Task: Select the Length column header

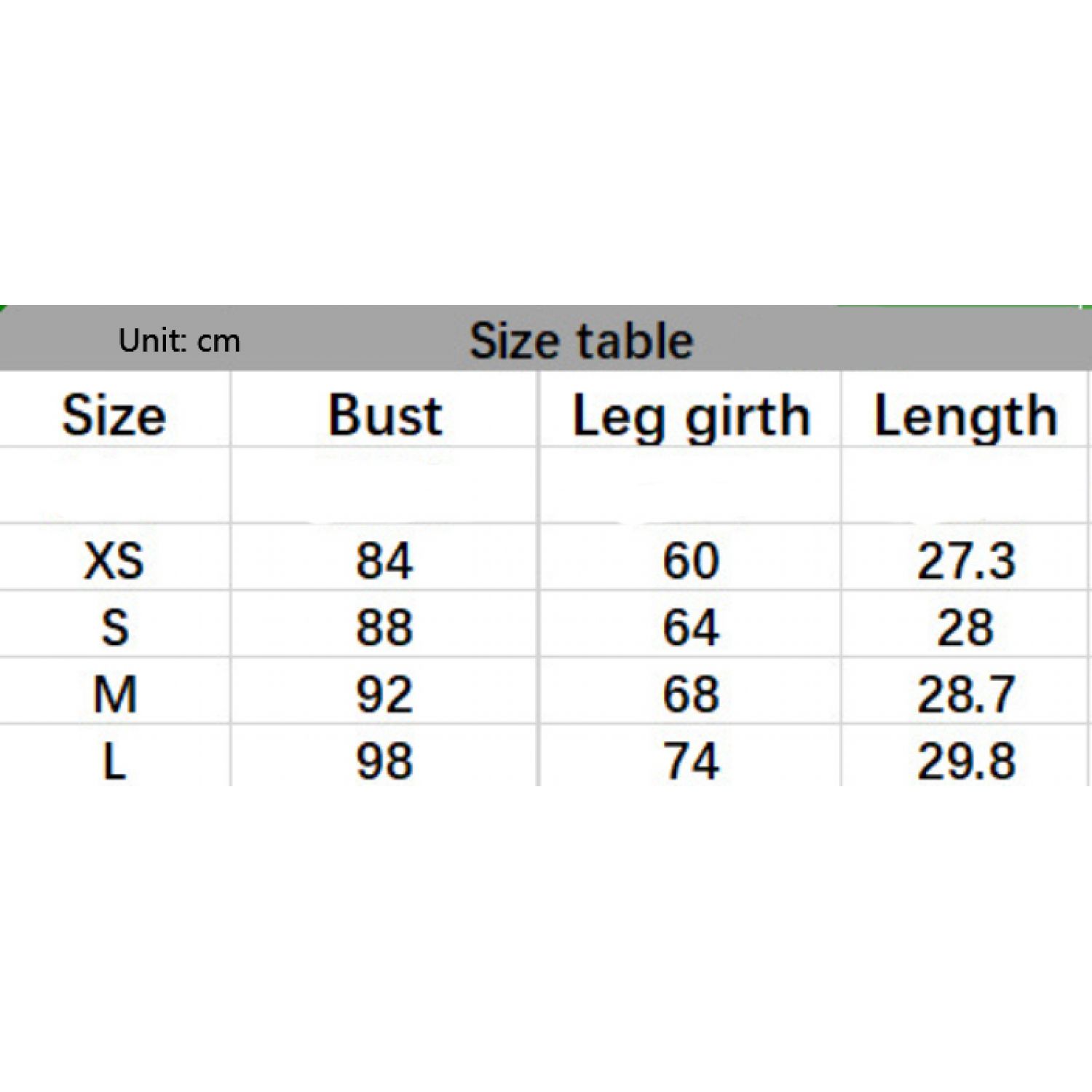Action: 965,417
